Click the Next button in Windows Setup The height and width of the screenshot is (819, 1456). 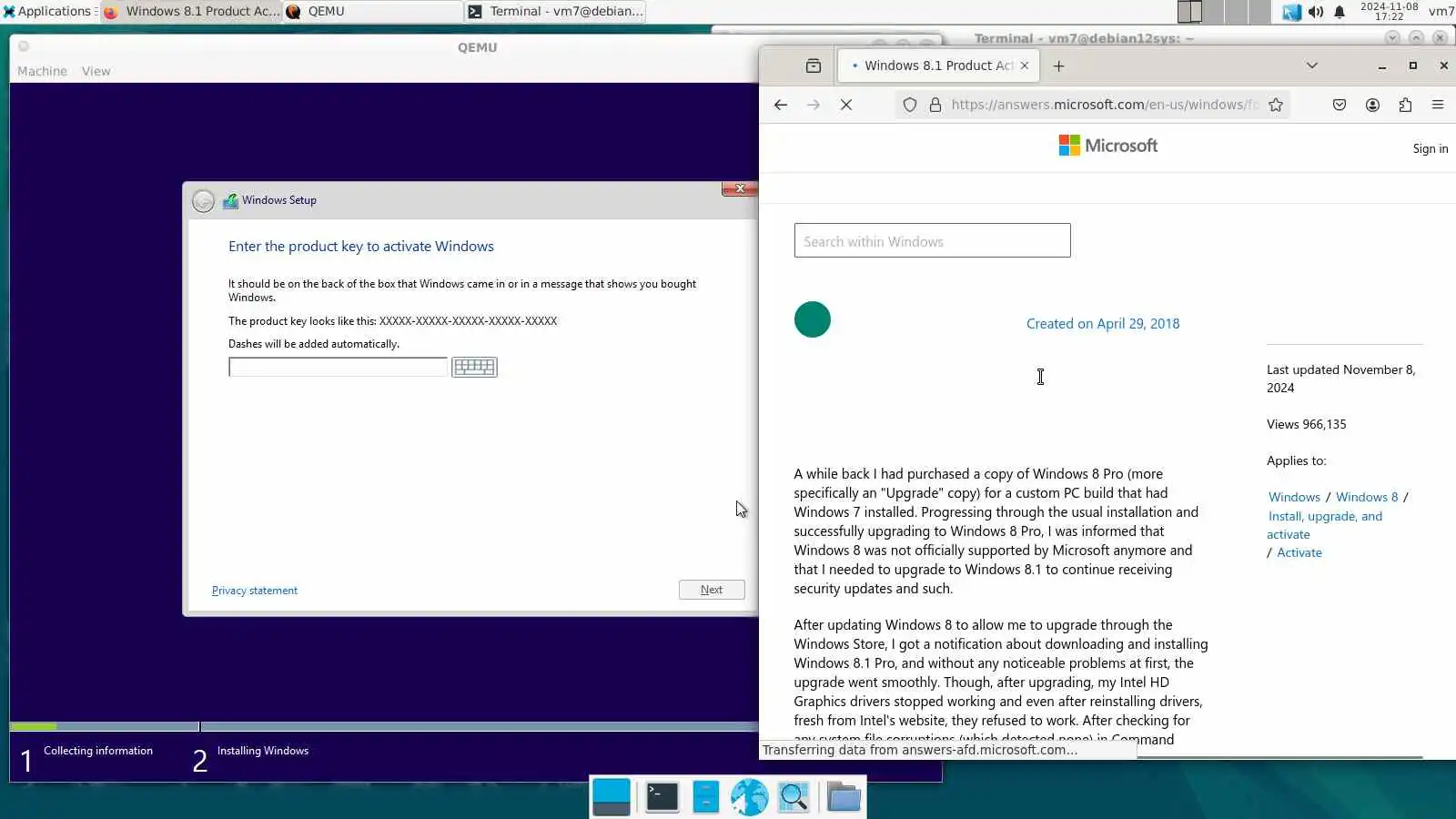click(x=712, y=590)
